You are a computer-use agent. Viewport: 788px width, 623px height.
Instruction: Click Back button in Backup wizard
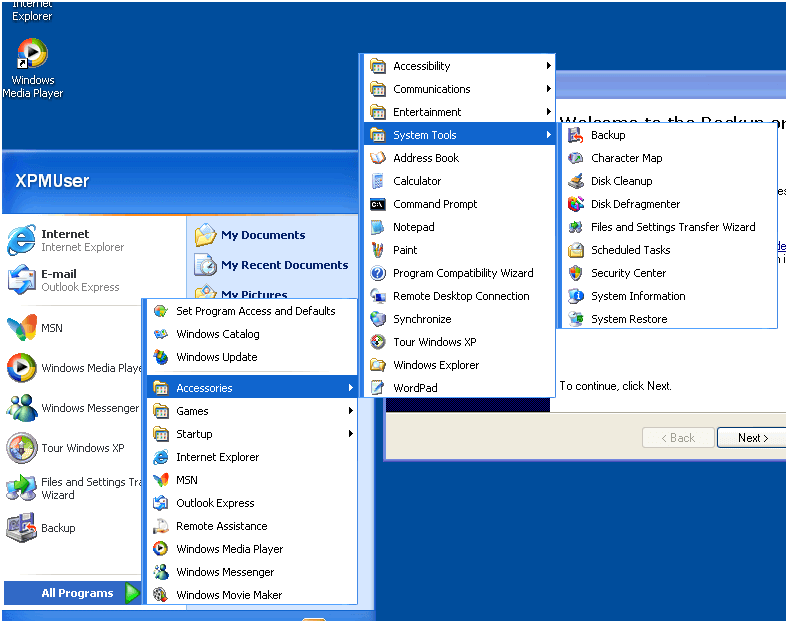pyautogui.click(x=678, y=438)
